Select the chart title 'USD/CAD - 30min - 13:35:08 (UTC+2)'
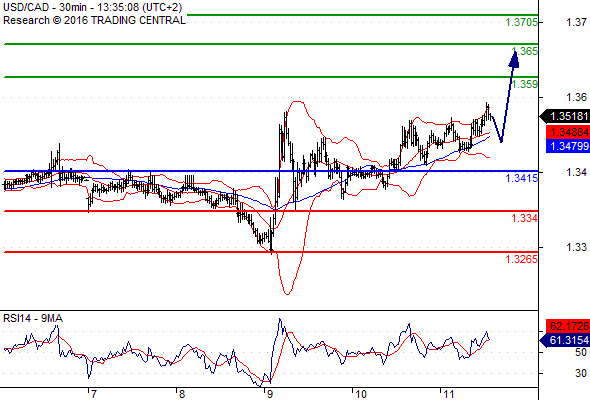 click(93, 7)
